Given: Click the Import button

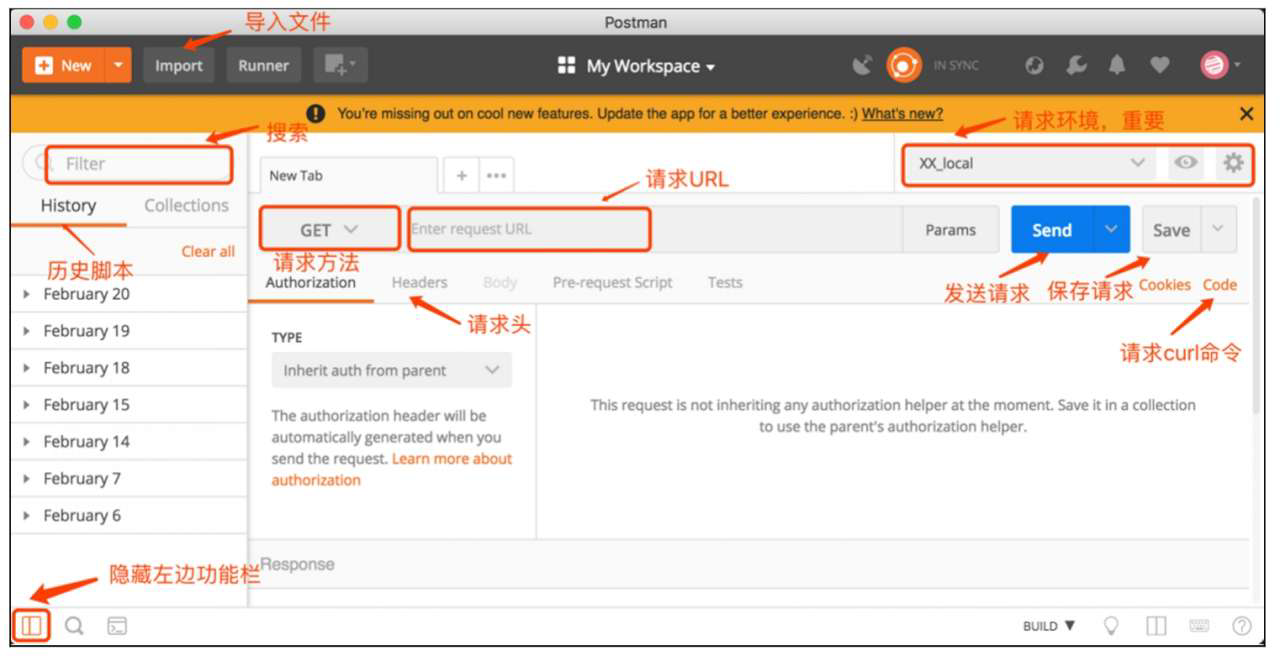Looking at the screenshot, I should (x=179, y=66).
